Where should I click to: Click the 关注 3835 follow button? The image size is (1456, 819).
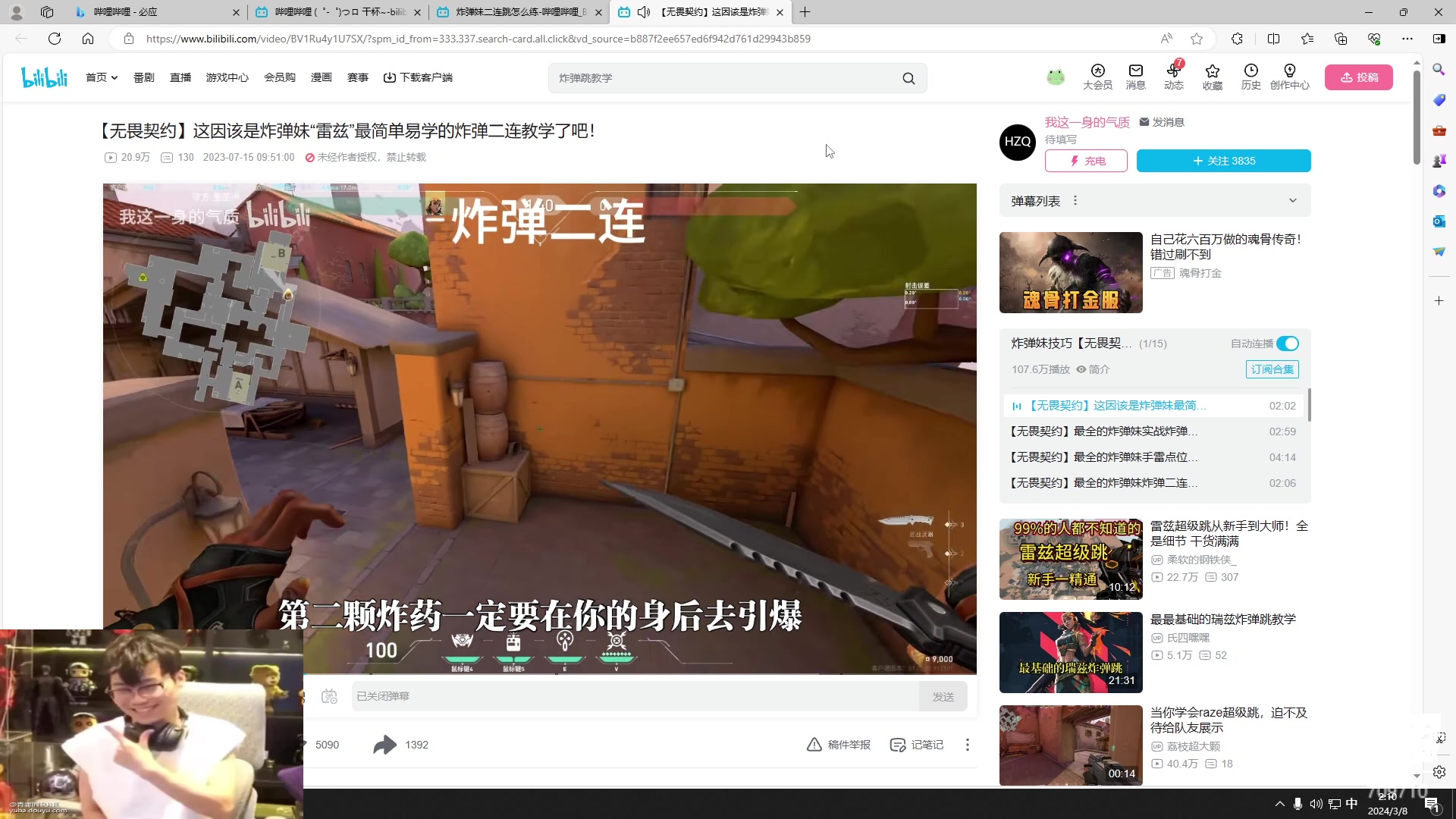(1223, 161)
